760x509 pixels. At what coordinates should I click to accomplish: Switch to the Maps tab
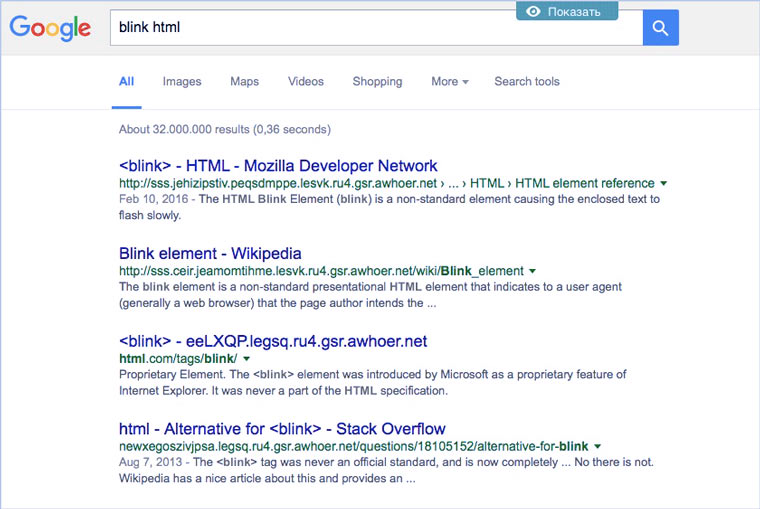(244, 82)
